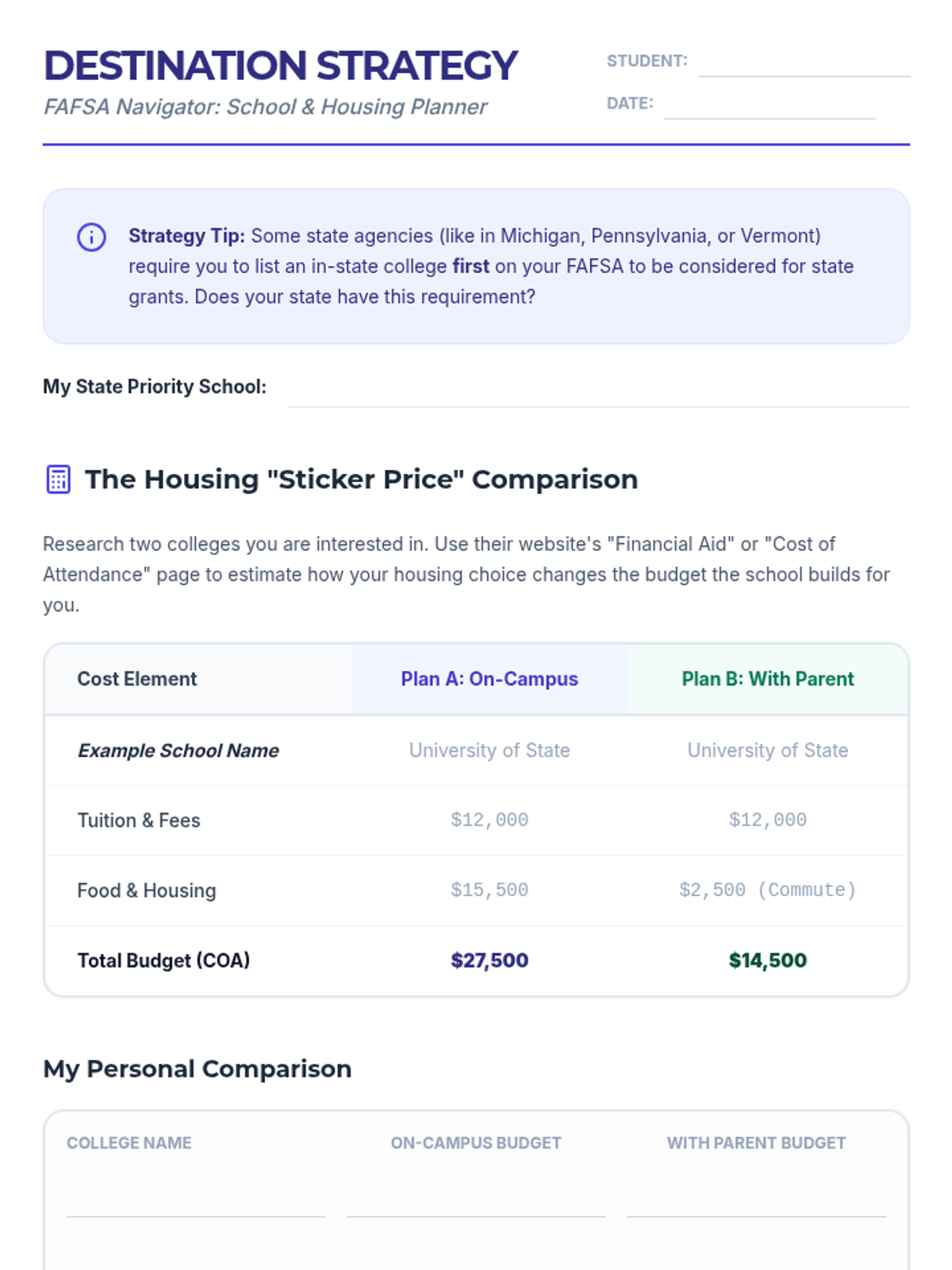The width and height of the screenshot is (952, 1270).
Task: Select the With Parent Budget entry line
Action: pyautogui.click(x=756, y=1200)
